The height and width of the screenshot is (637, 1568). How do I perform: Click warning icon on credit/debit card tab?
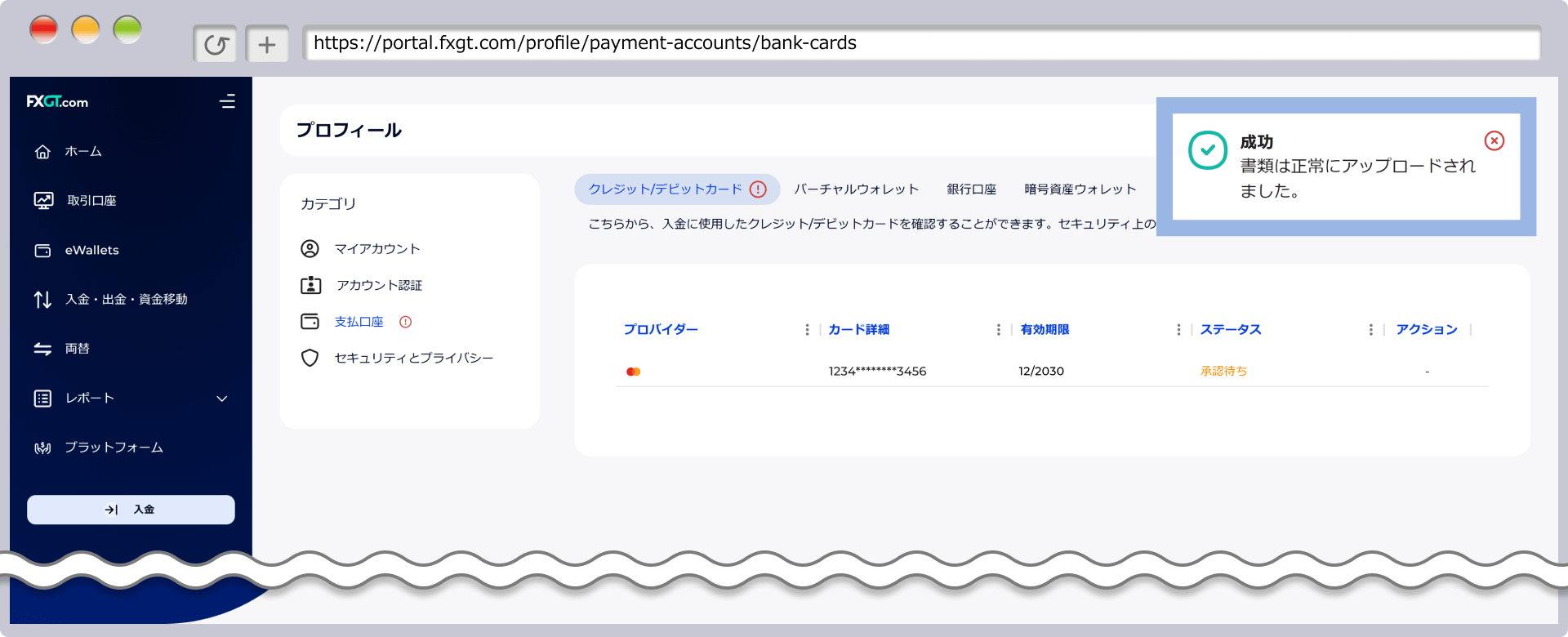(x=758, y=189)
